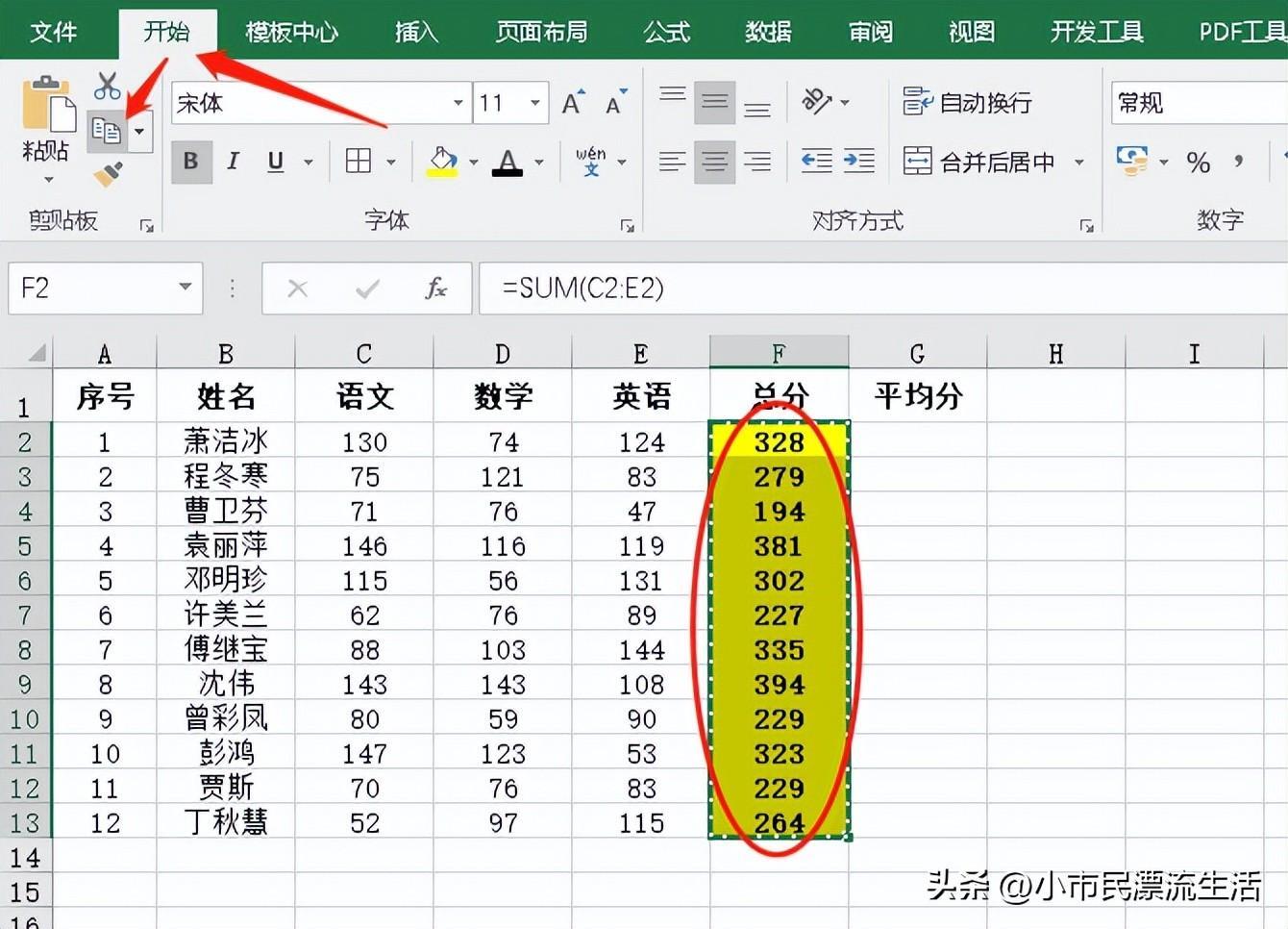Click the text orientation icon
The height and width of the screenshot is (929, 1288).
coord(817,101)
